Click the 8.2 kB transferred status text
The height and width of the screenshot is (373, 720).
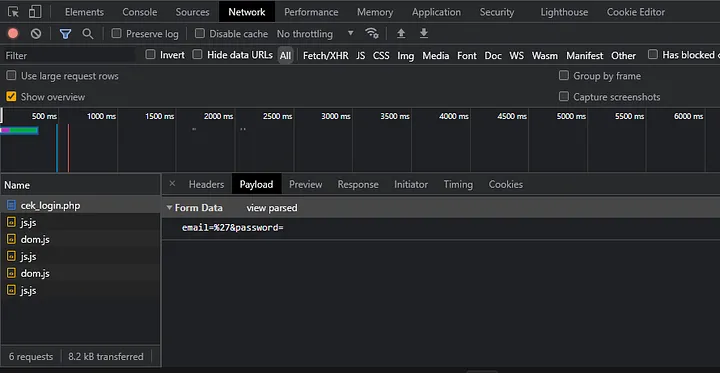click(x=106, y=356)
